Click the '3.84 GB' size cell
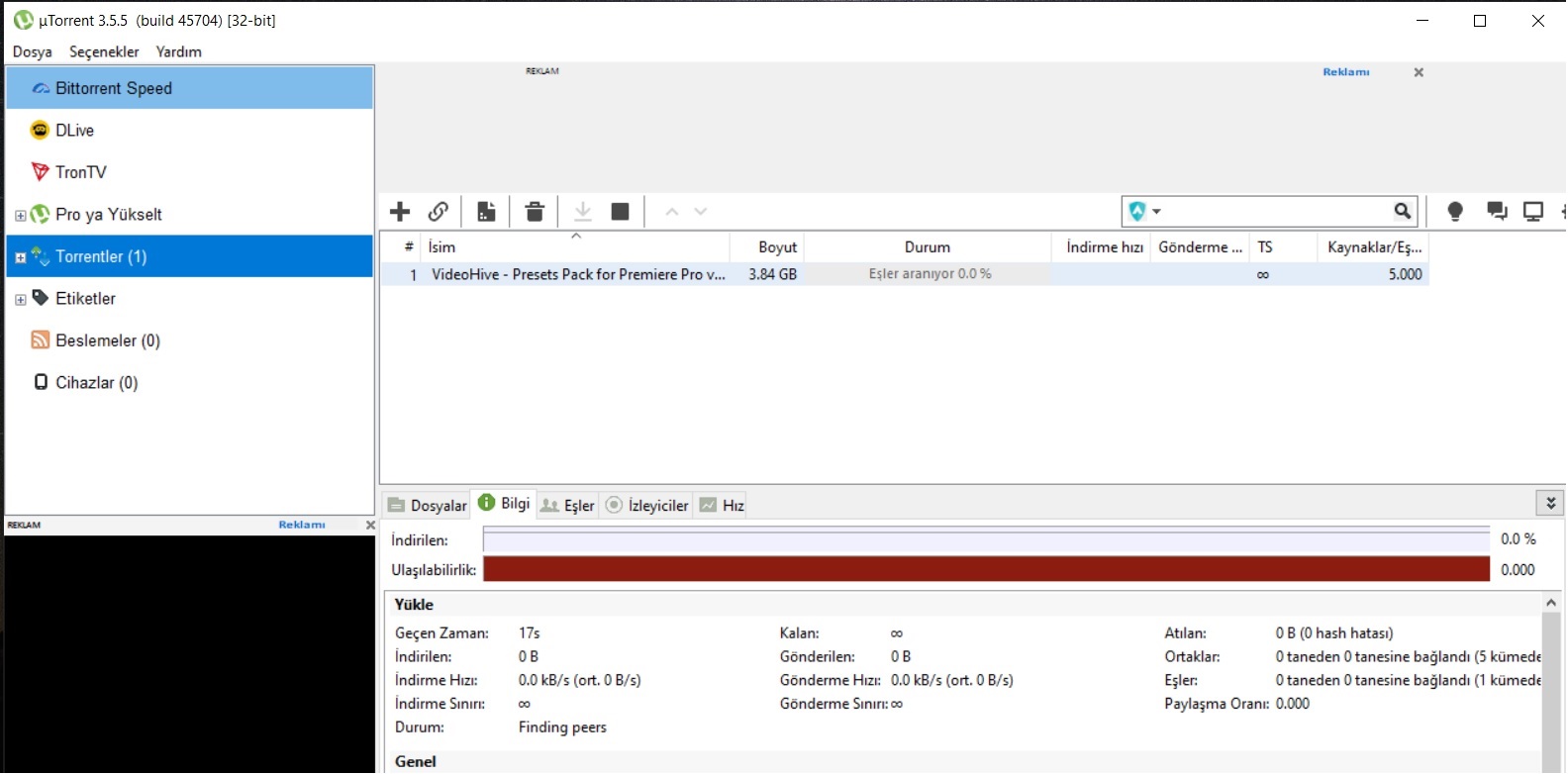This screenshot has width=1568, height=774. coord(772,274)
